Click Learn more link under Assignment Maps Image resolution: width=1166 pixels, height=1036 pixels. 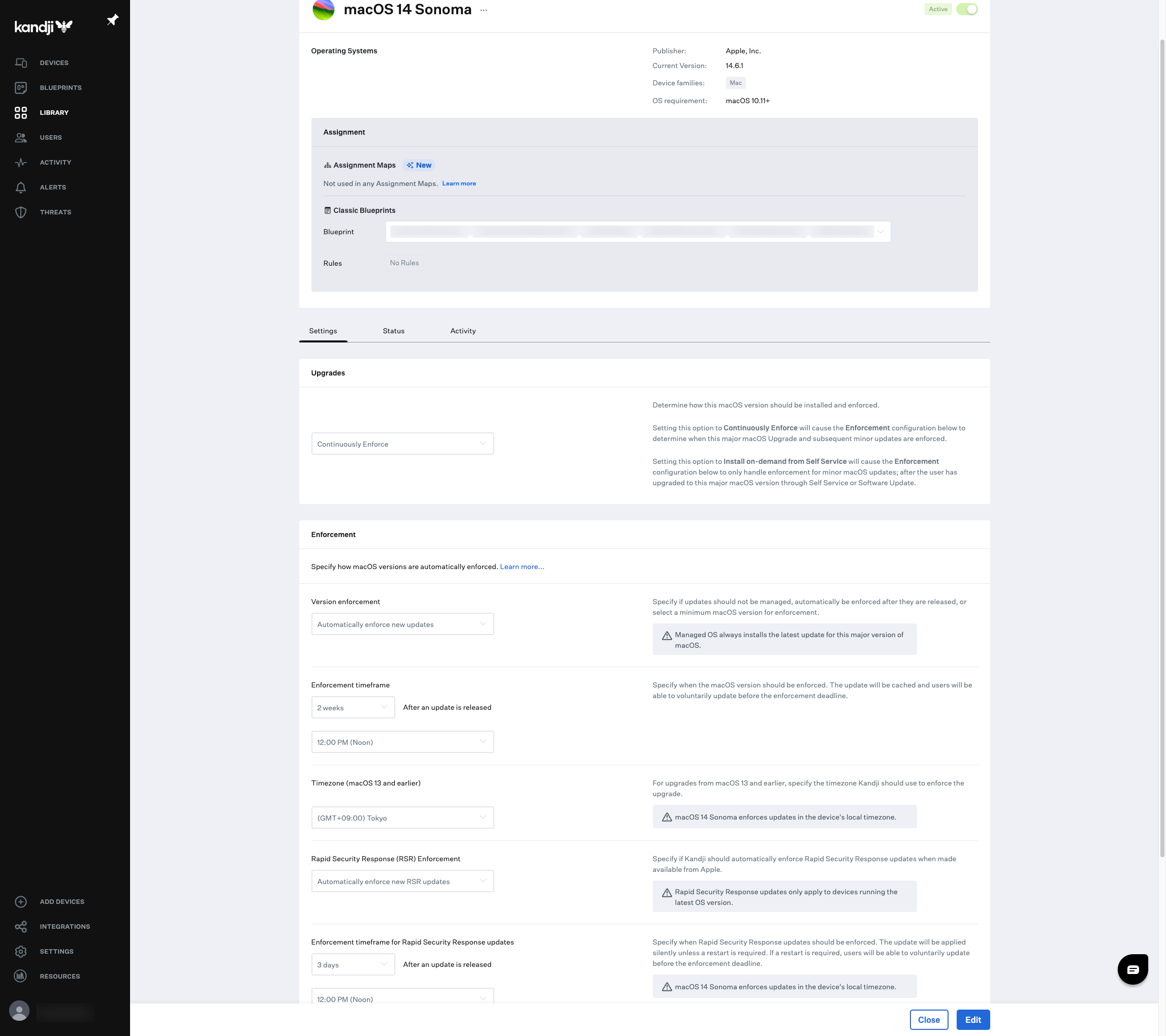[x=459, y=184]
